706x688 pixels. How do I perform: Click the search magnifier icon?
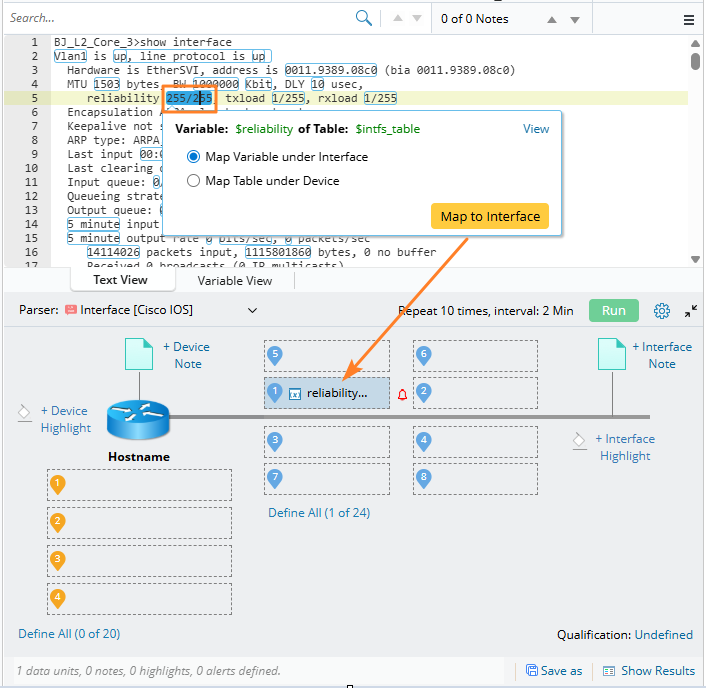pos(364,18)
